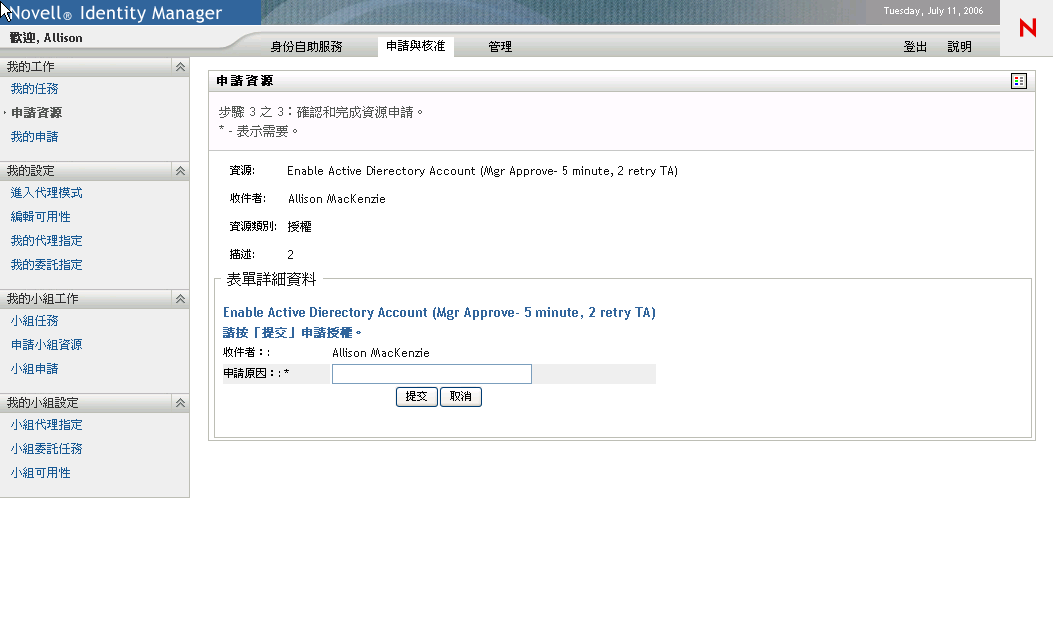
Task: Click the 申請原因 input field
Action: [x=432, y=374]
